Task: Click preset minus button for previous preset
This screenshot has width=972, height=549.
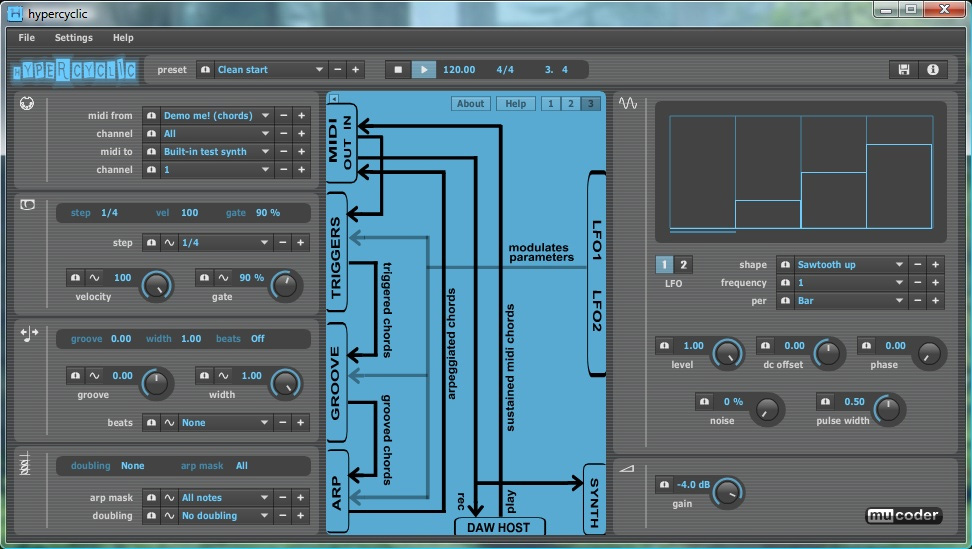Action: 338,69
